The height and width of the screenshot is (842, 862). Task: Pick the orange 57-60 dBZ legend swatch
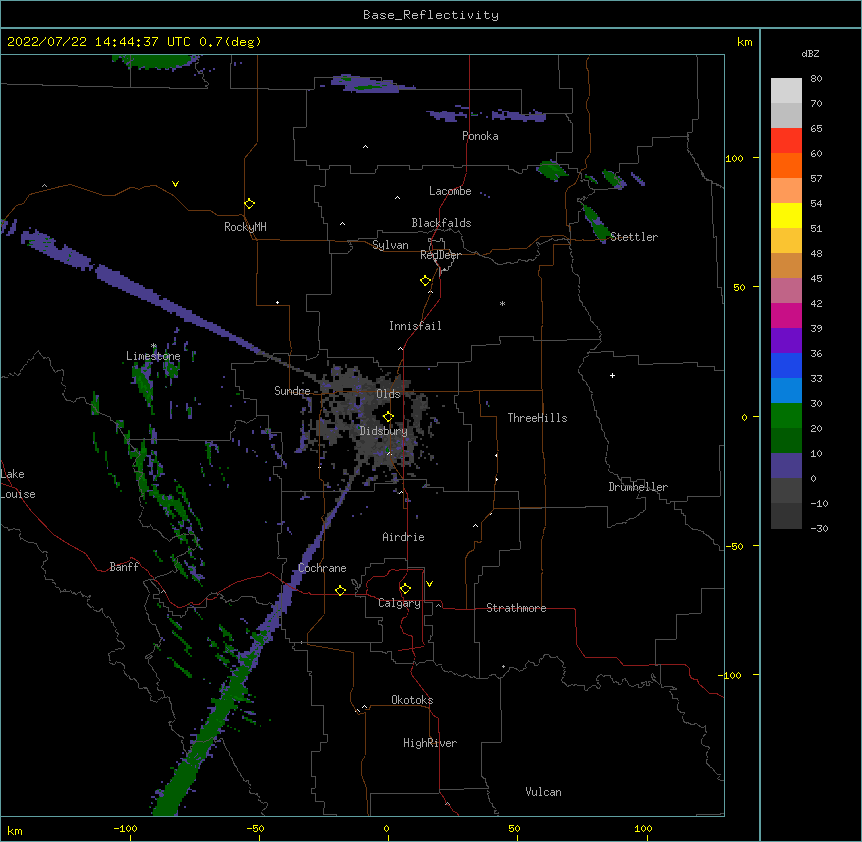coord(786,165)
